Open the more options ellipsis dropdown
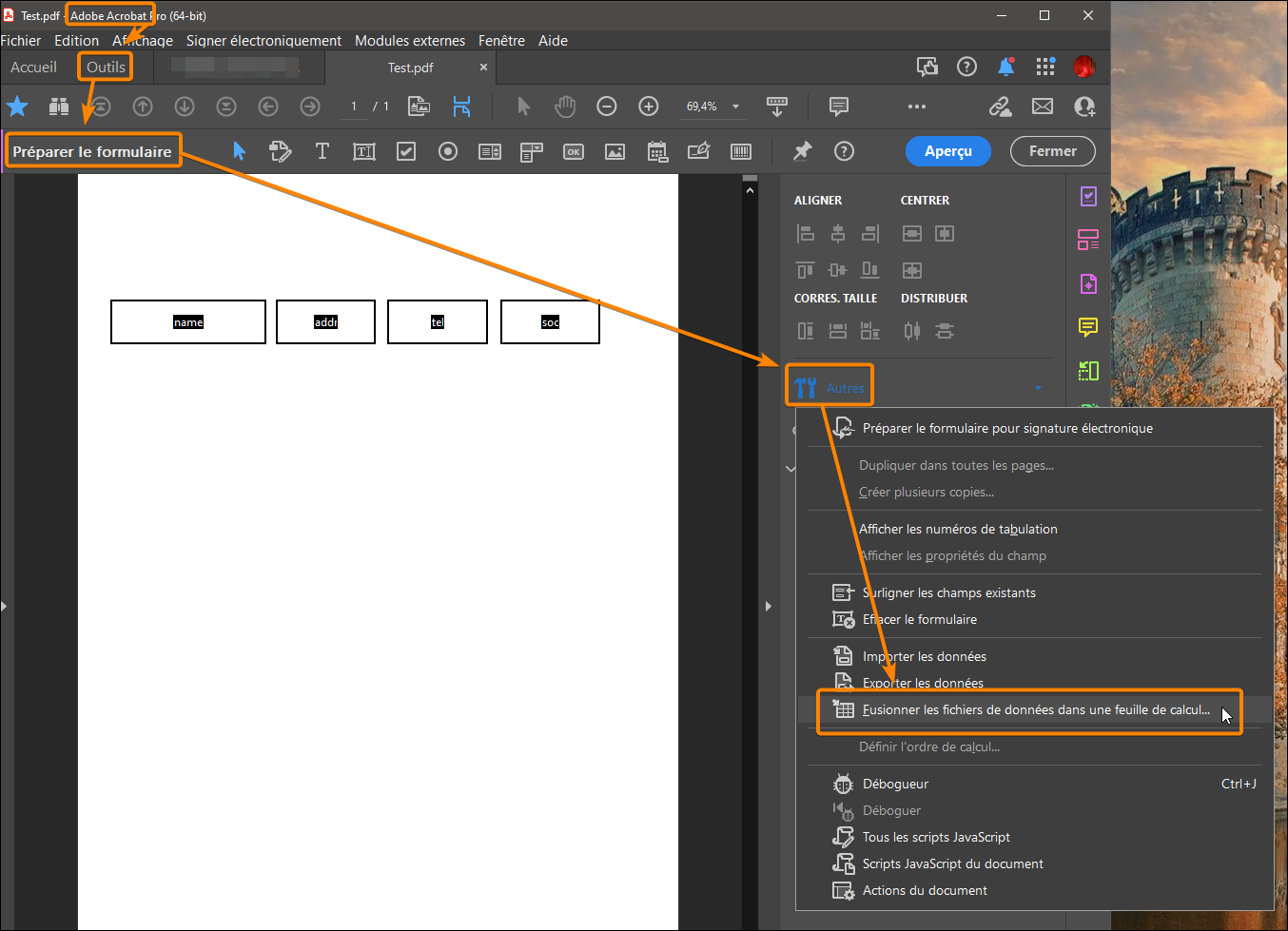 coord(916,107)
